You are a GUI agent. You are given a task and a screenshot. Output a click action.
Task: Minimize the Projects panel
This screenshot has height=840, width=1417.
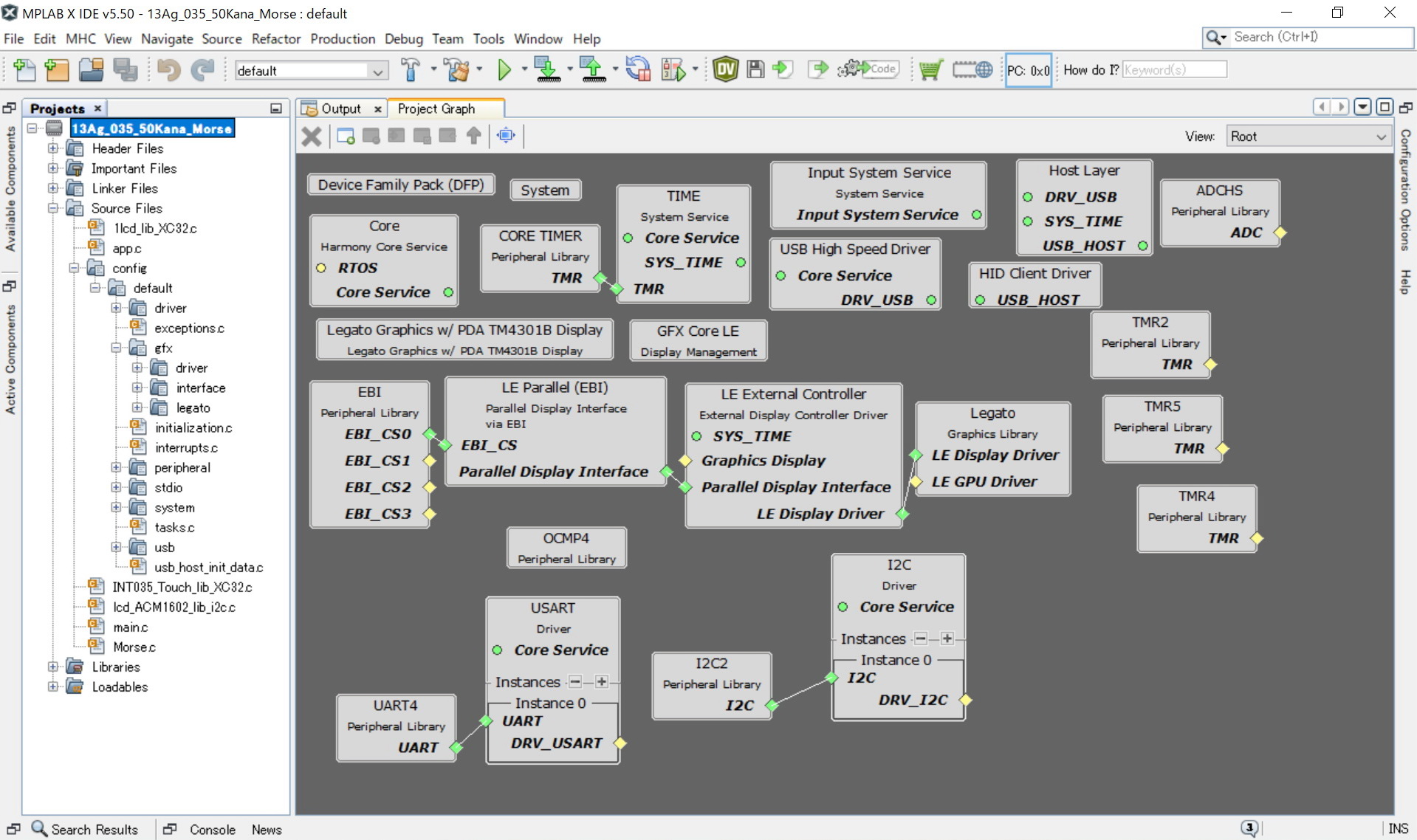pyautogui.click(x=276, y=109)
